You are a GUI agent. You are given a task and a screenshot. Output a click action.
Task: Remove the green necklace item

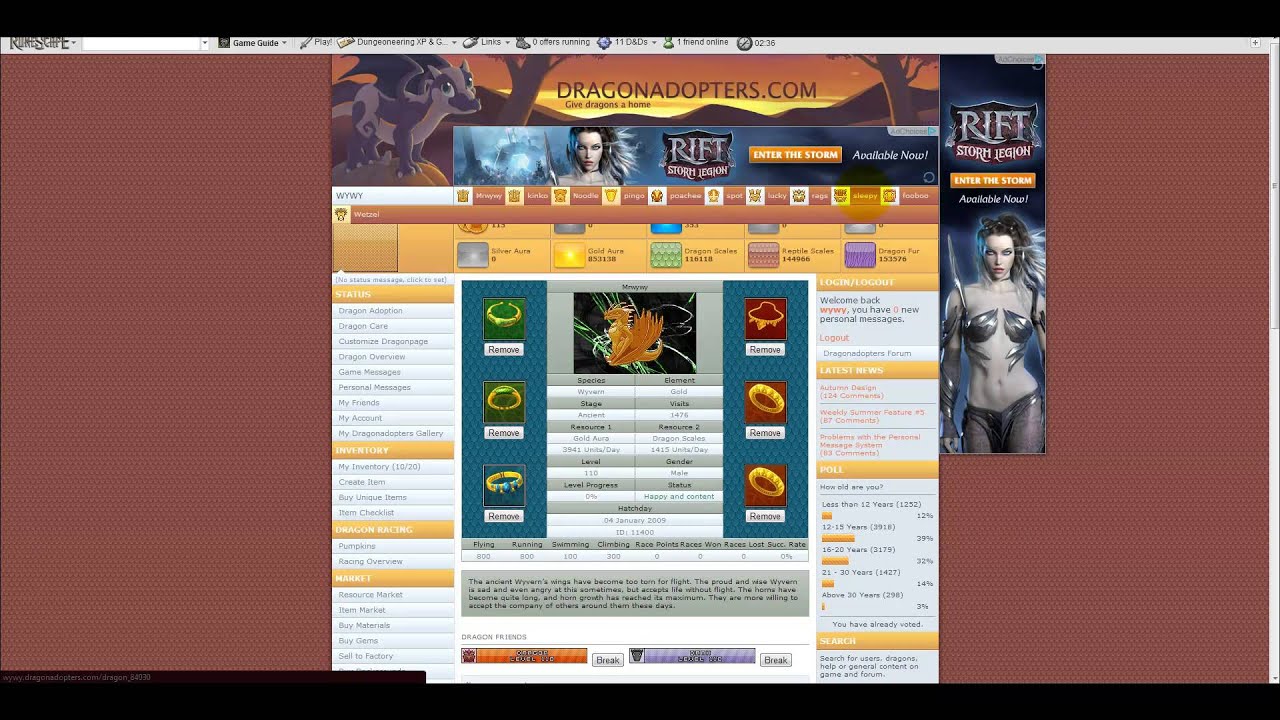[x=504, y=350]
